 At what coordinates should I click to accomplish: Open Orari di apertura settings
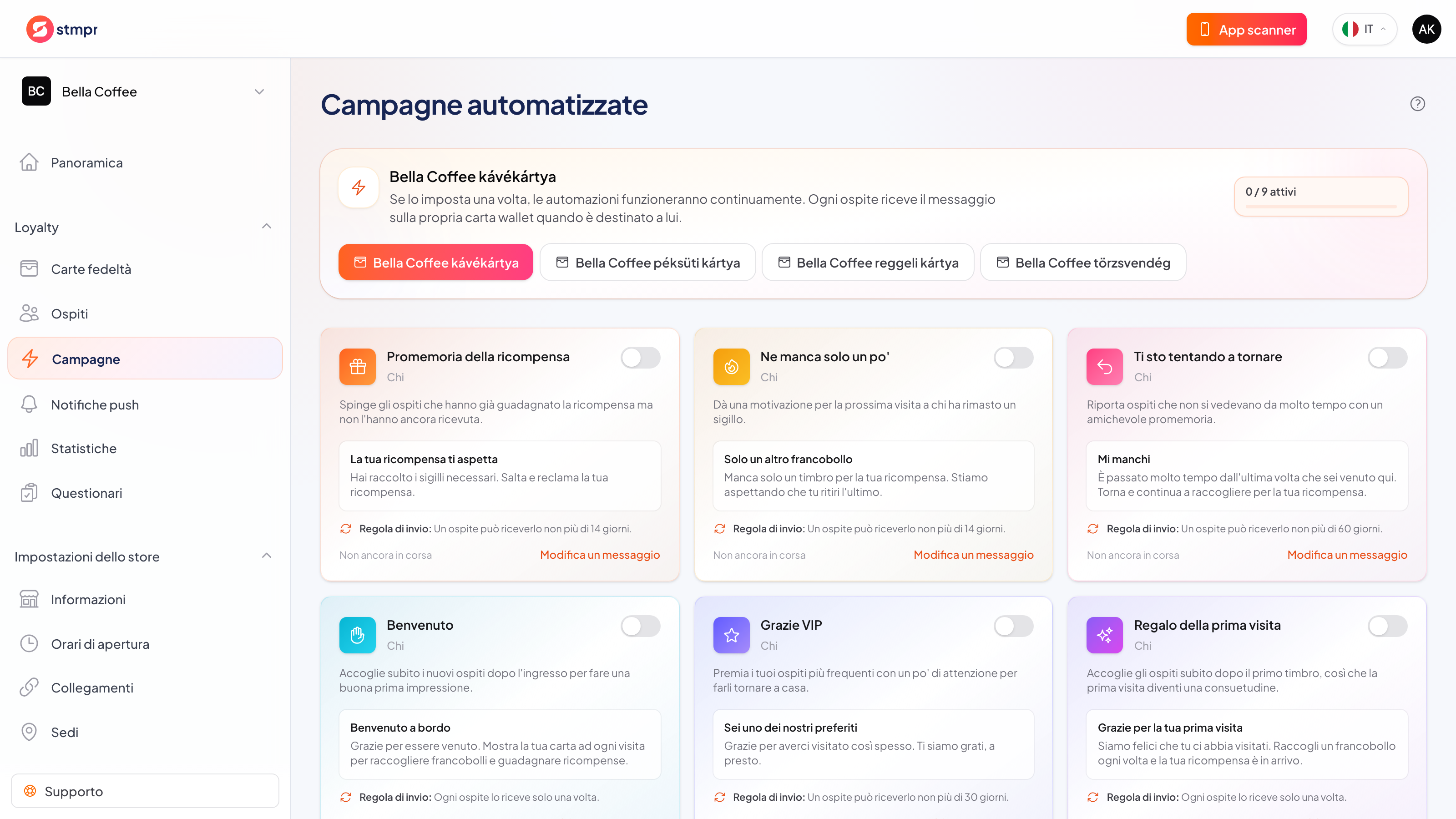[x=145, y=644]
